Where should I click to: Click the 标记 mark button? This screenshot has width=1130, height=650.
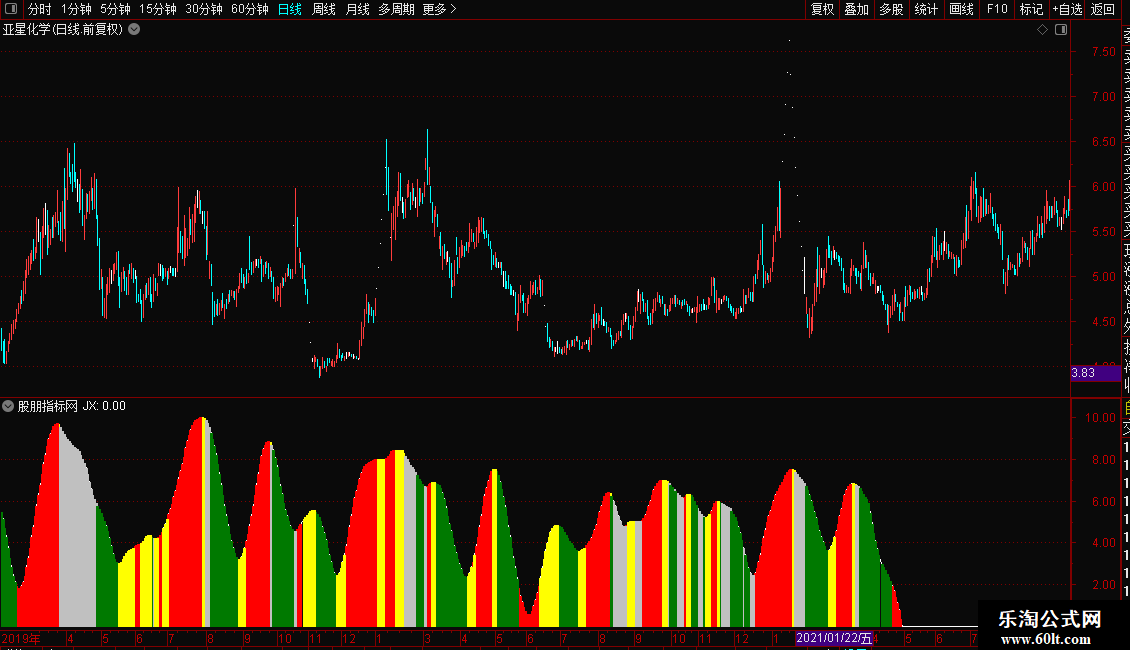[x=1031, y=9]
